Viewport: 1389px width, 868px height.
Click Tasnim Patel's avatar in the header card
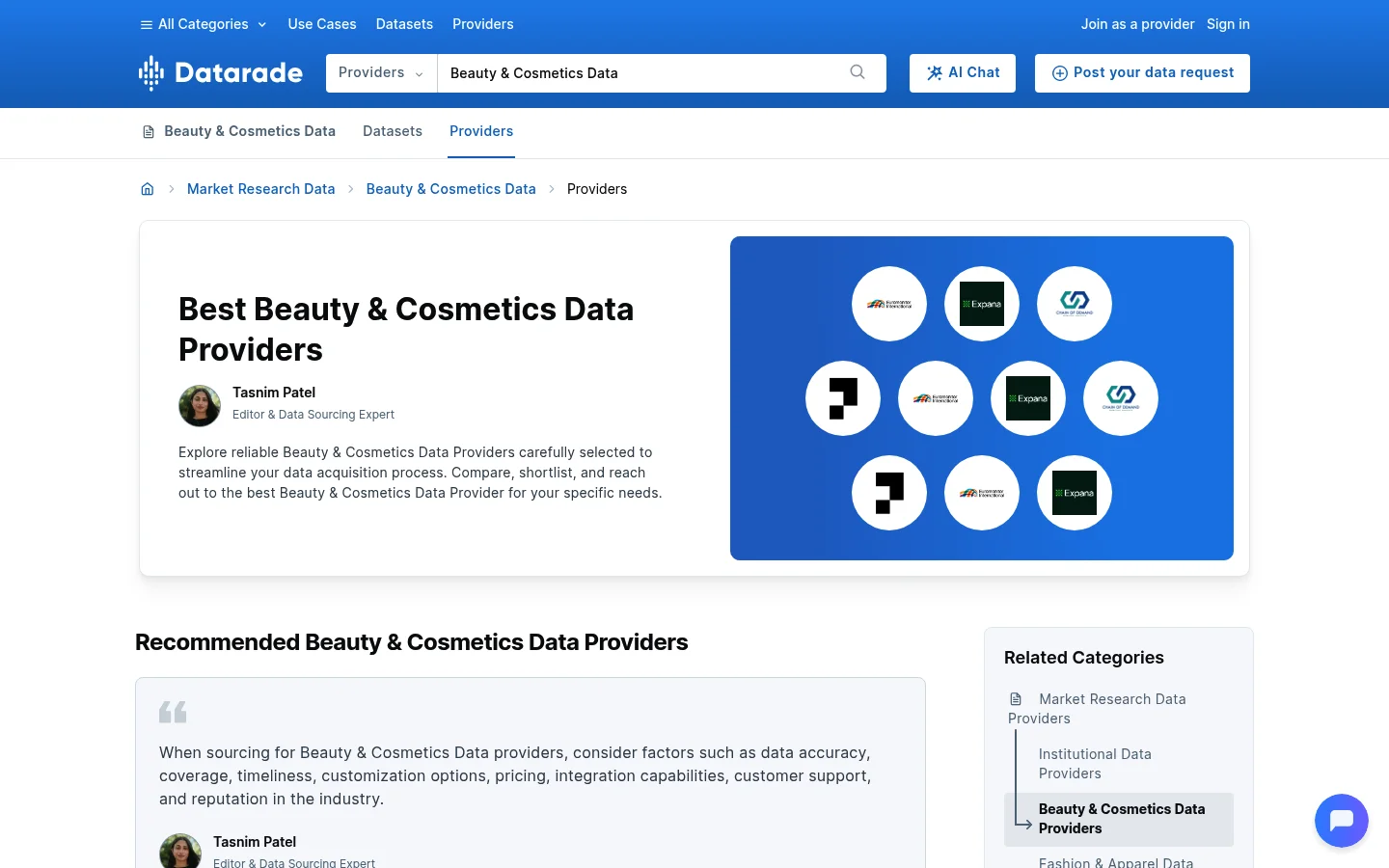pyautogui.click(x=200, y=406)
